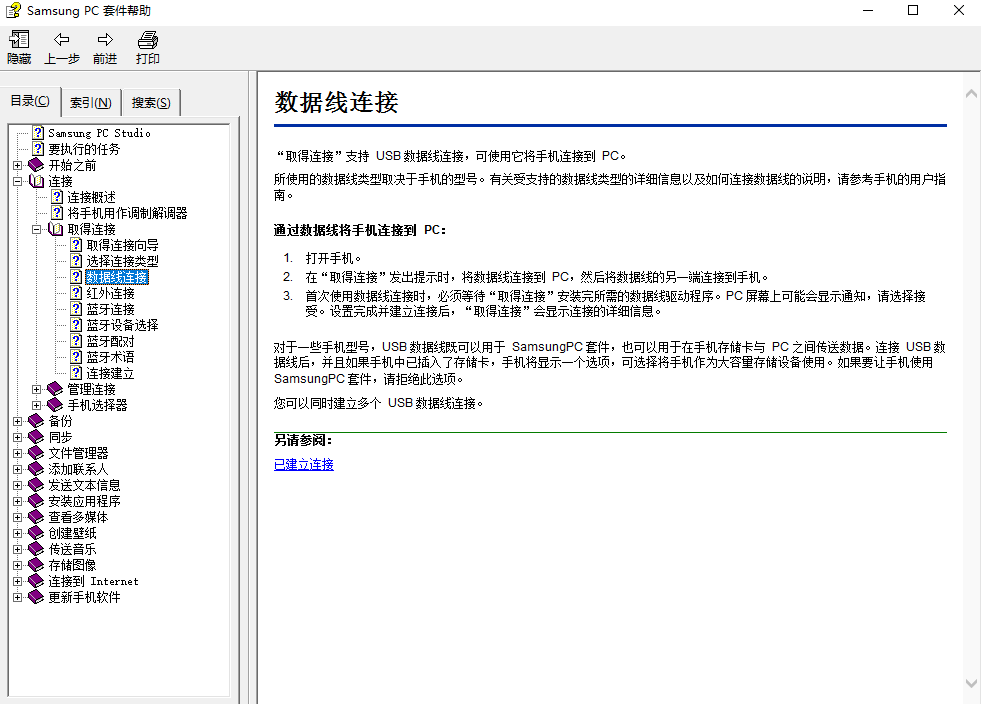Expand the 更新手机软件 tree node
Screen dimensions: 981x704
coord(18,597)
